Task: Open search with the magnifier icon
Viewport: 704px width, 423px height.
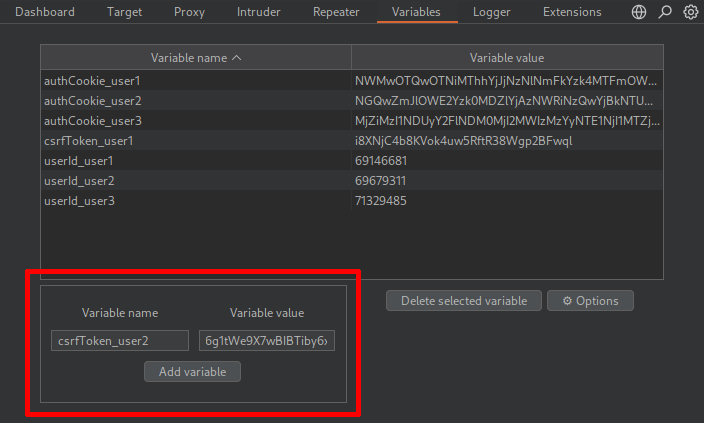Action: coord(665,12)
